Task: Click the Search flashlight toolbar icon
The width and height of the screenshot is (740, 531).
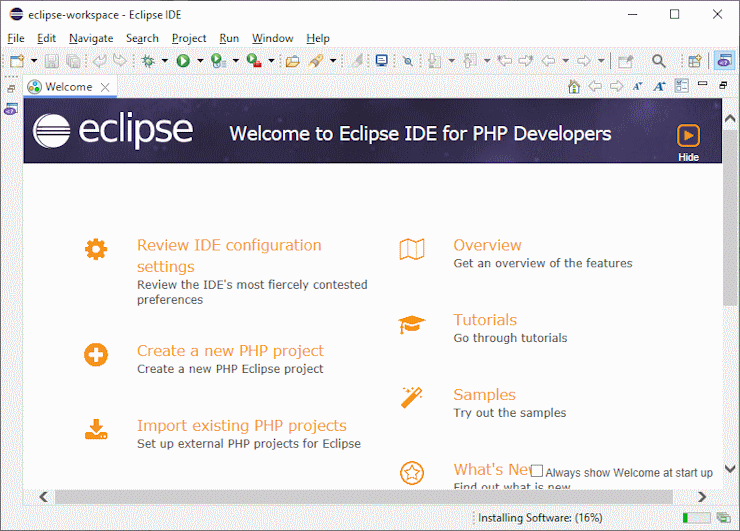Action: [x=315, y=61]
